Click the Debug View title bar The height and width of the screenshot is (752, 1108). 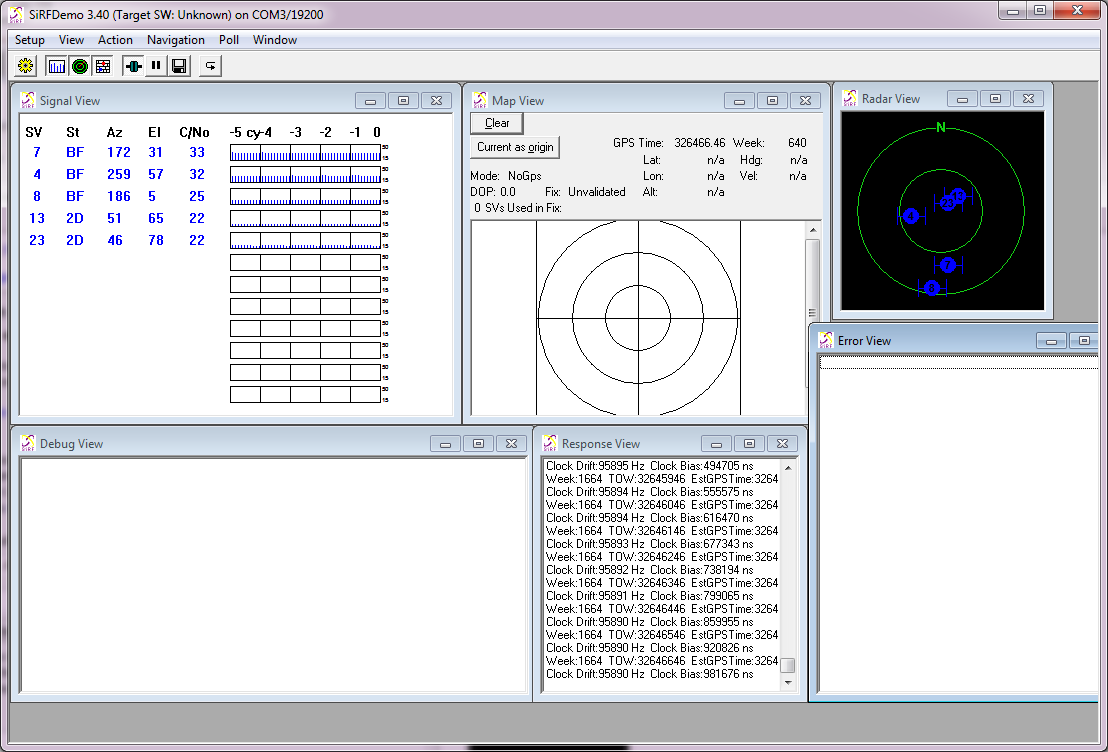pyautogui.click(x=273, y=444)
